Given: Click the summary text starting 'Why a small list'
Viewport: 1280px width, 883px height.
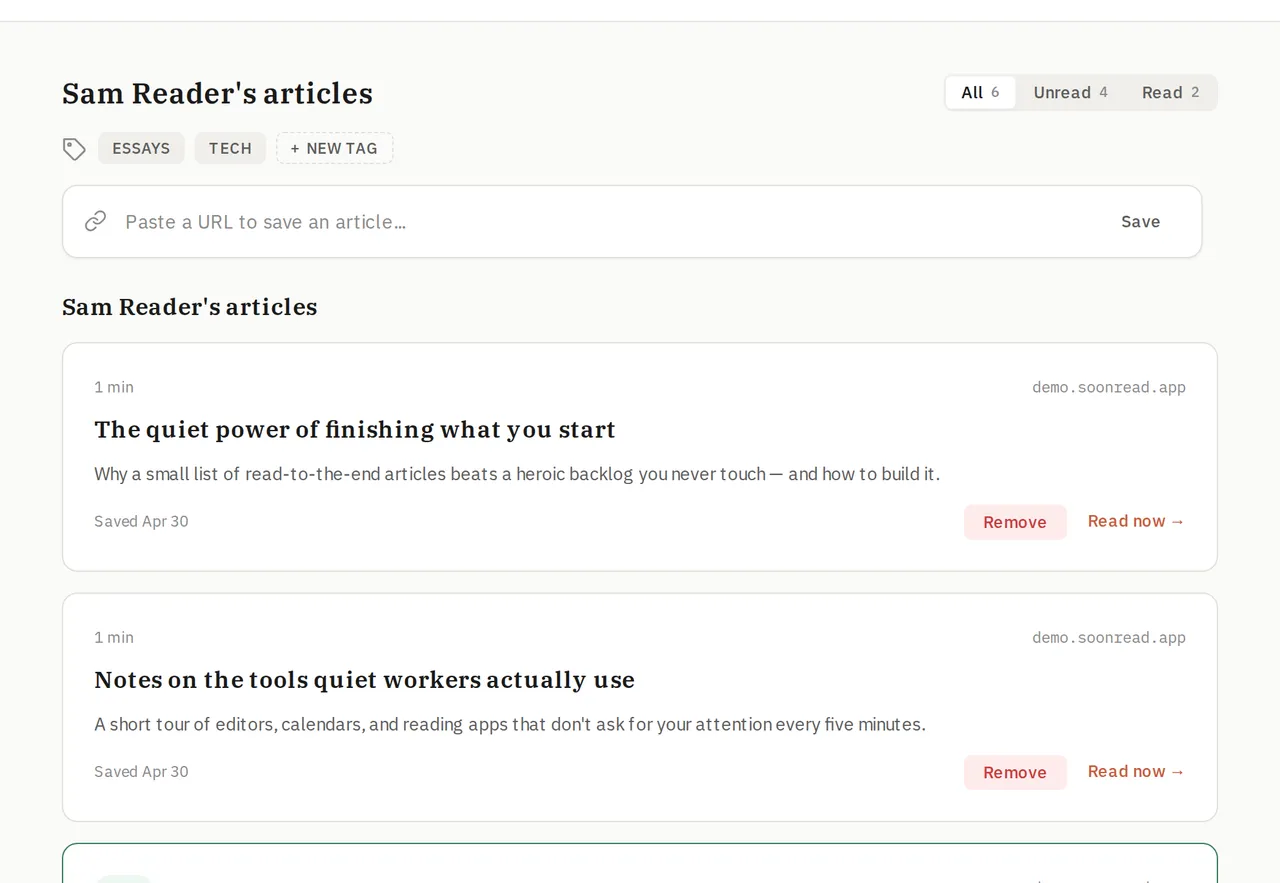Looking at the screenshot, I should 517,474.
